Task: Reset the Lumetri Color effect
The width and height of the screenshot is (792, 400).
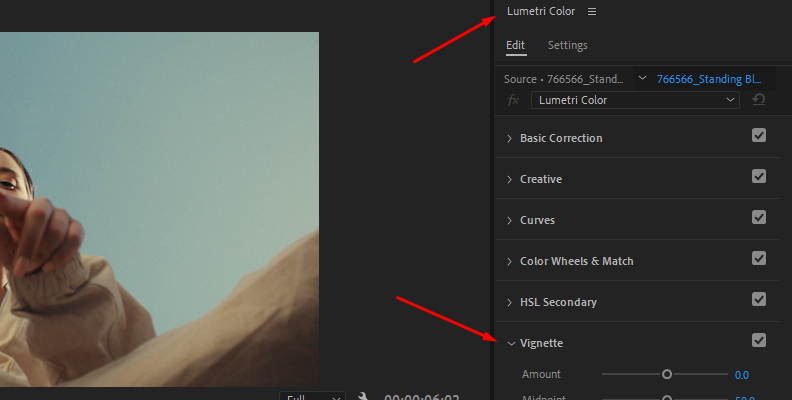Action: pos(758,100)
